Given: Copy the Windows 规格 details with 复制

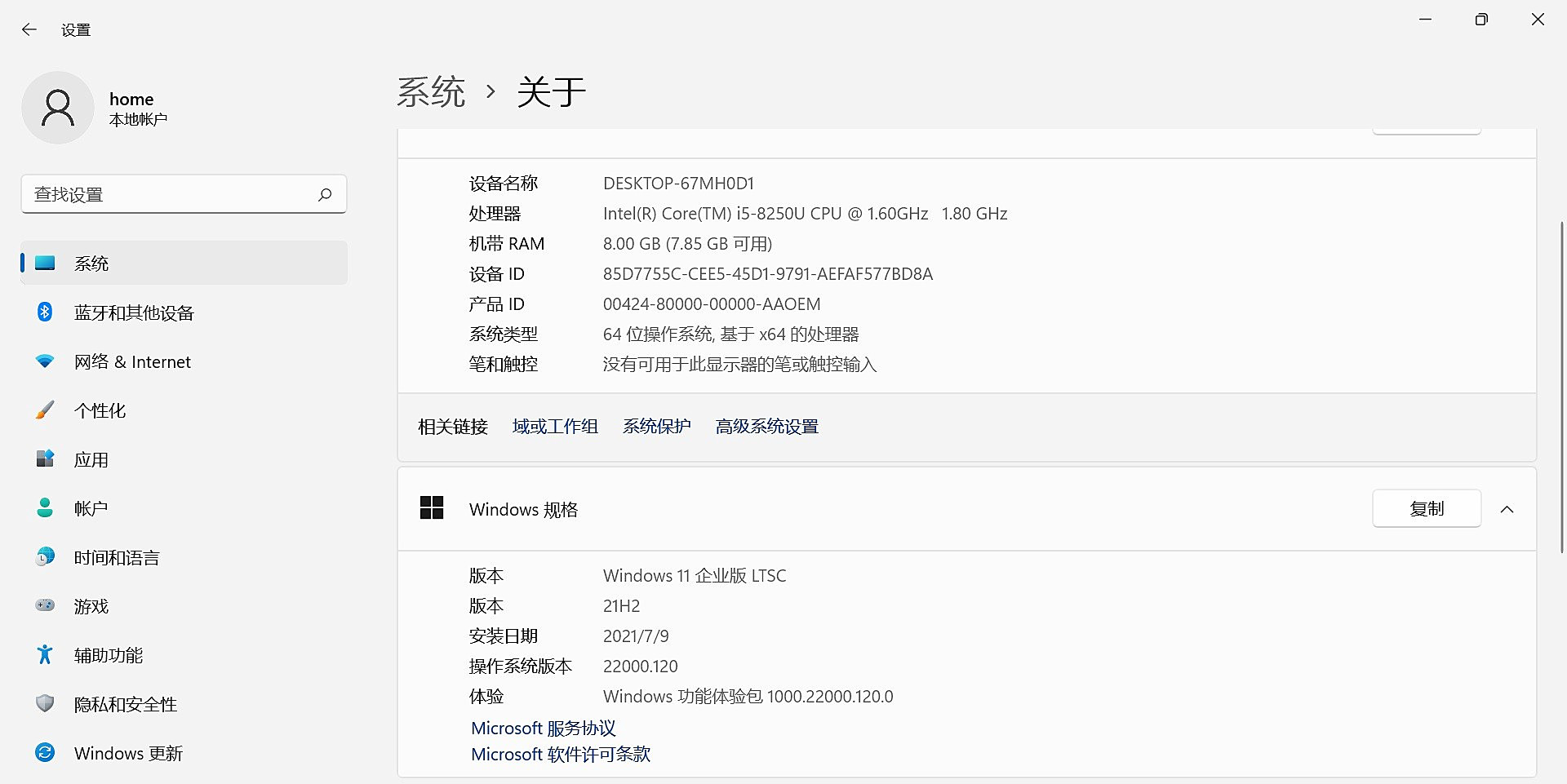Looking at the screenshot, I should (x=1427, y=508).
